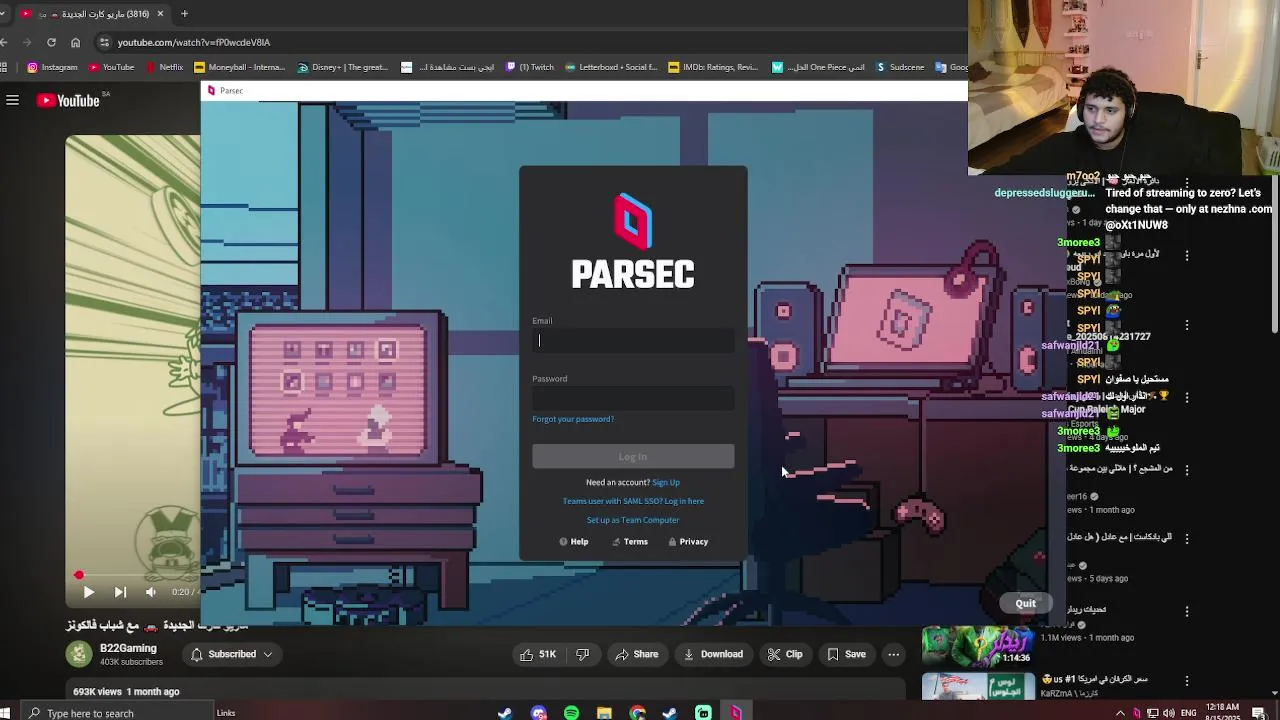Open Netflix bookmark
The image size is (1280, 720).
tap(164, 67)
